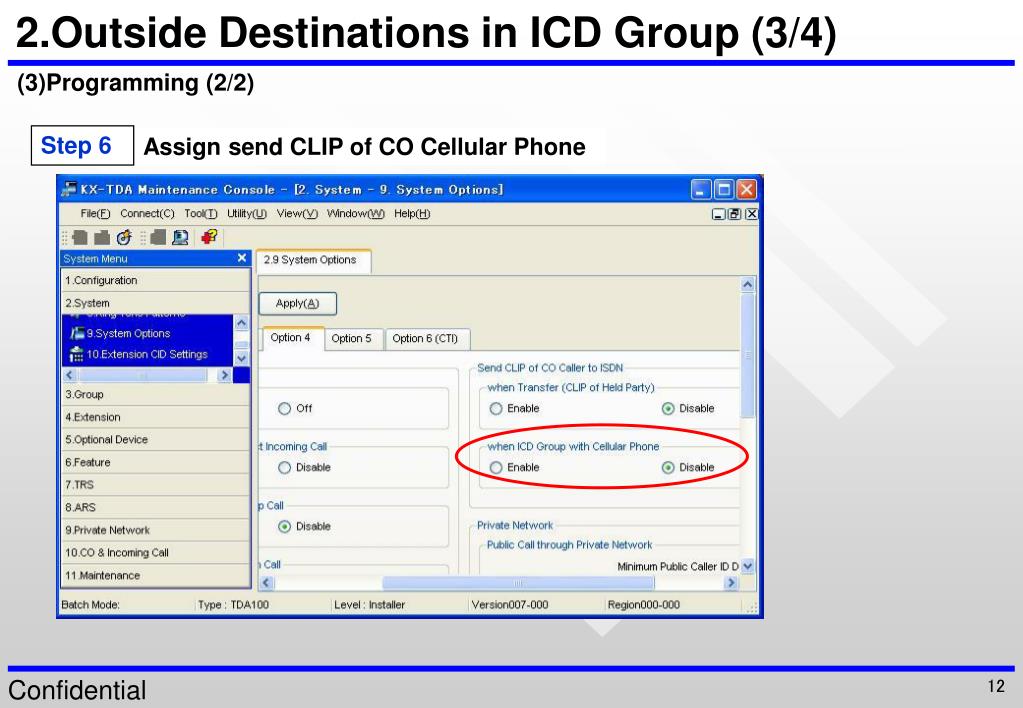The height and width of the screenshot is (708, 1023).
Task: Open the View(V) menu
Action: 297,213
